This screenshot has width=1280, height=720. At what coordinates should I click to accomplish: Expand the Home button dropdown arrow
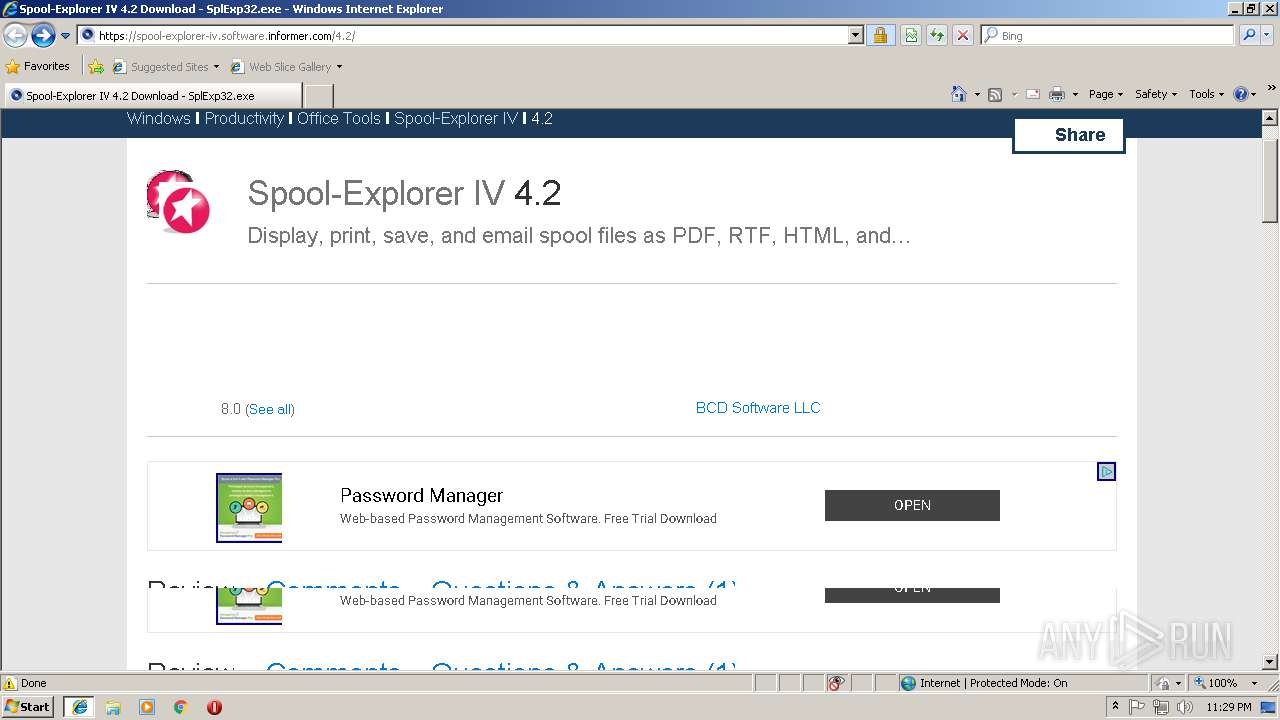pos(977,94)
